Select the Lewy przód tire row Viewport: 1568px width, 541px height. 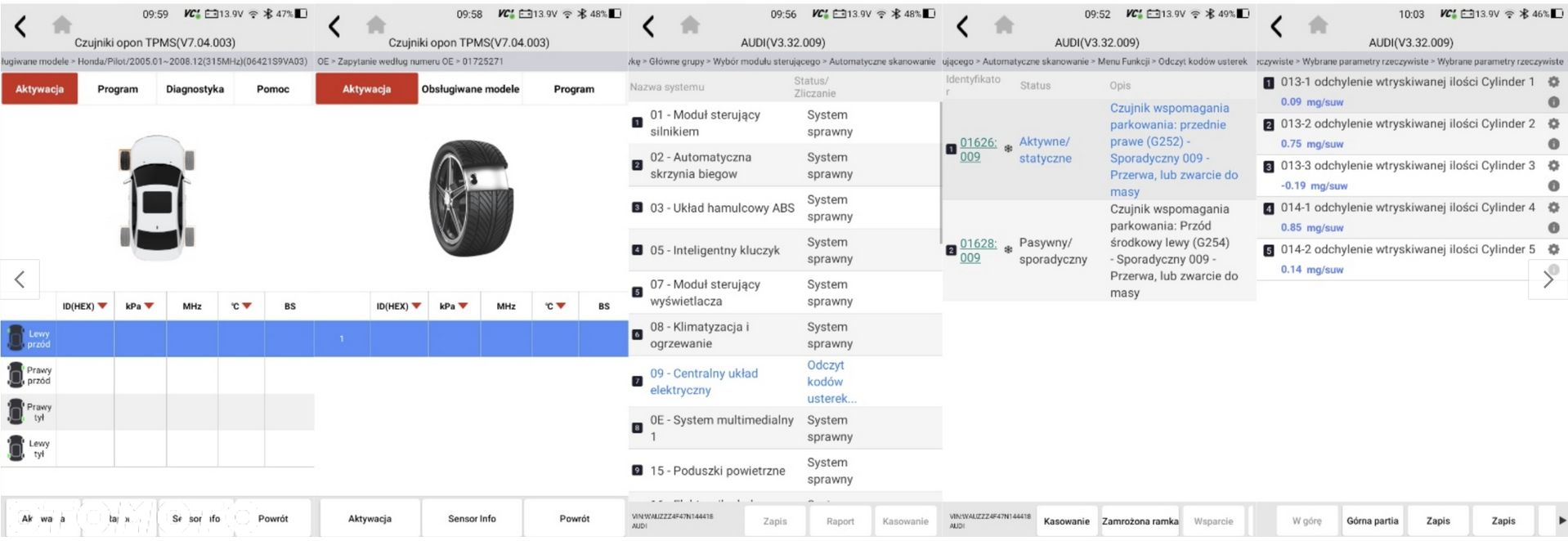pos(157,338)
